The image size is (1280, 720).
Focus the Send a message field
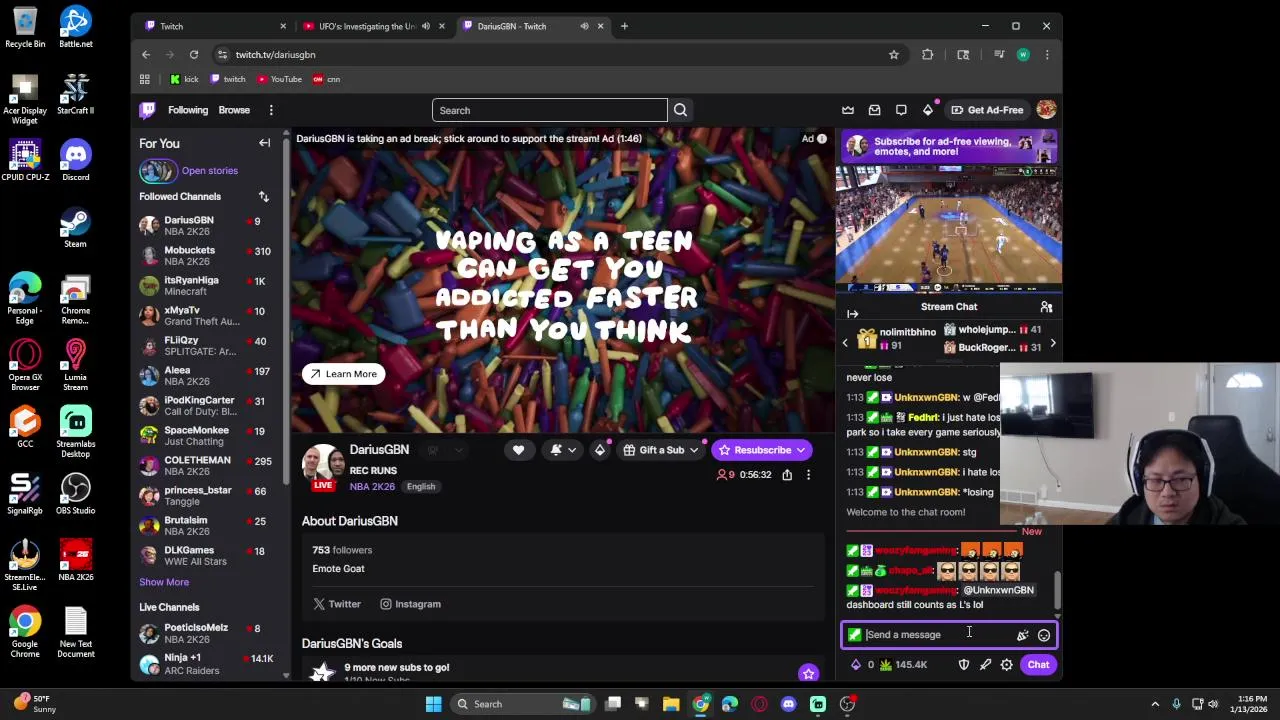948,635
